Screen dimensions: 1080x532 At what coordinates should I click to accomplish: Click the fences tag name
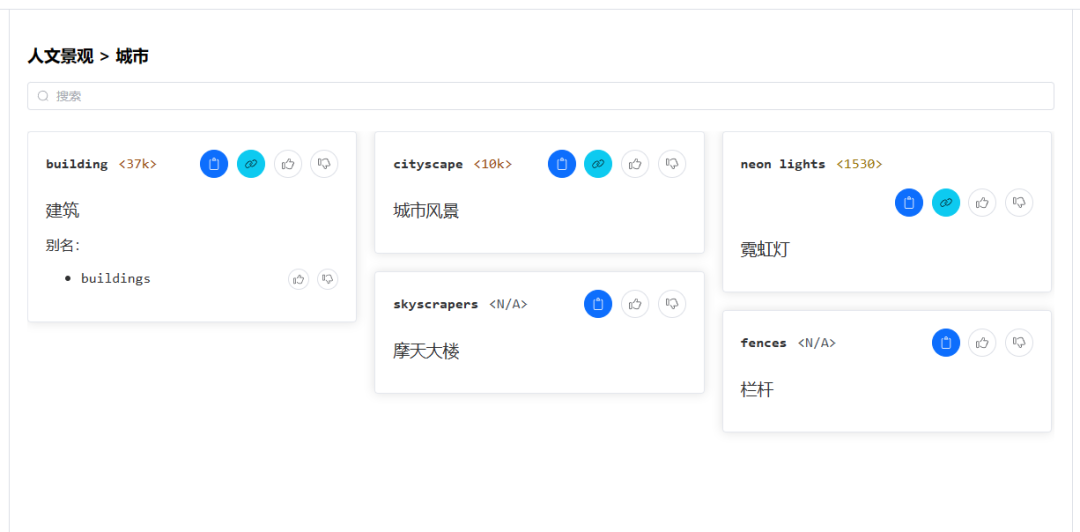coord(763,342)
